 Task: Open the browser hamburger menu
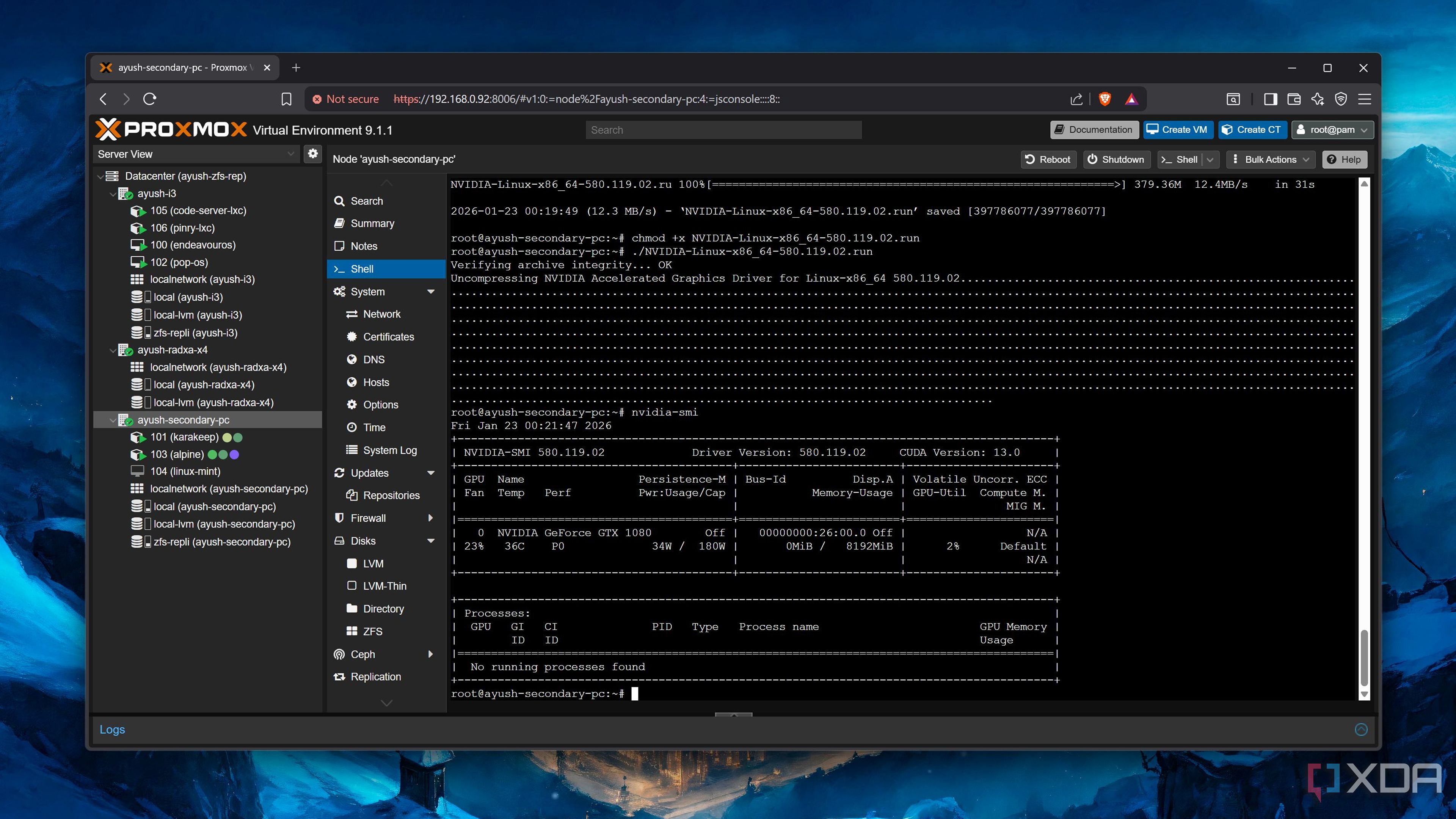pos(1365,99)
